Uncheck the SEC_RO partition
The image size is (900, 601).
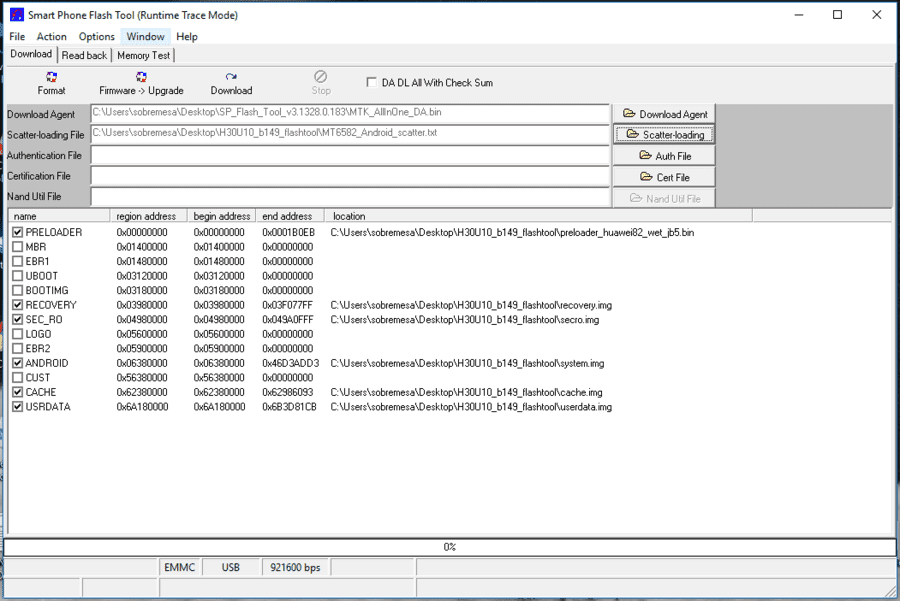pyautogui.click(x=18, y=320)
